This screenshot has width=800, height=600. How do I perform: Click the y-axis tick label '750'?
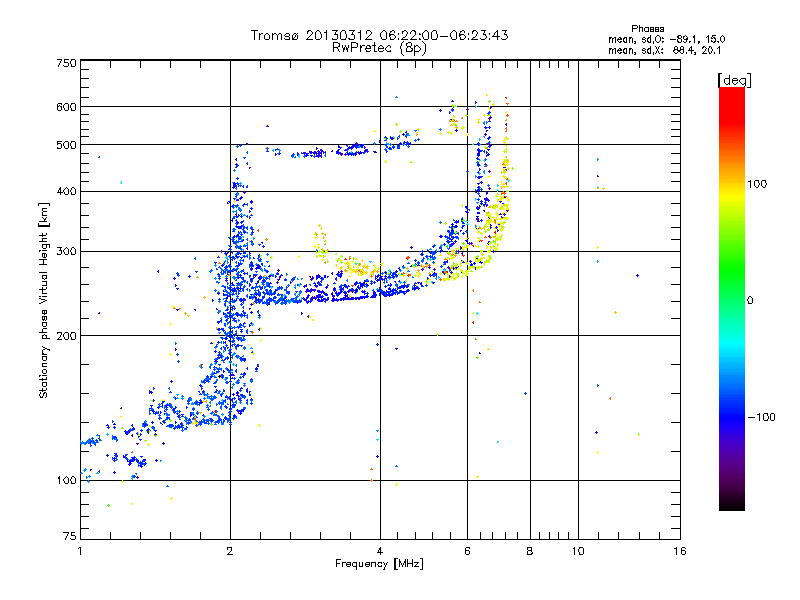coord(66,63)
